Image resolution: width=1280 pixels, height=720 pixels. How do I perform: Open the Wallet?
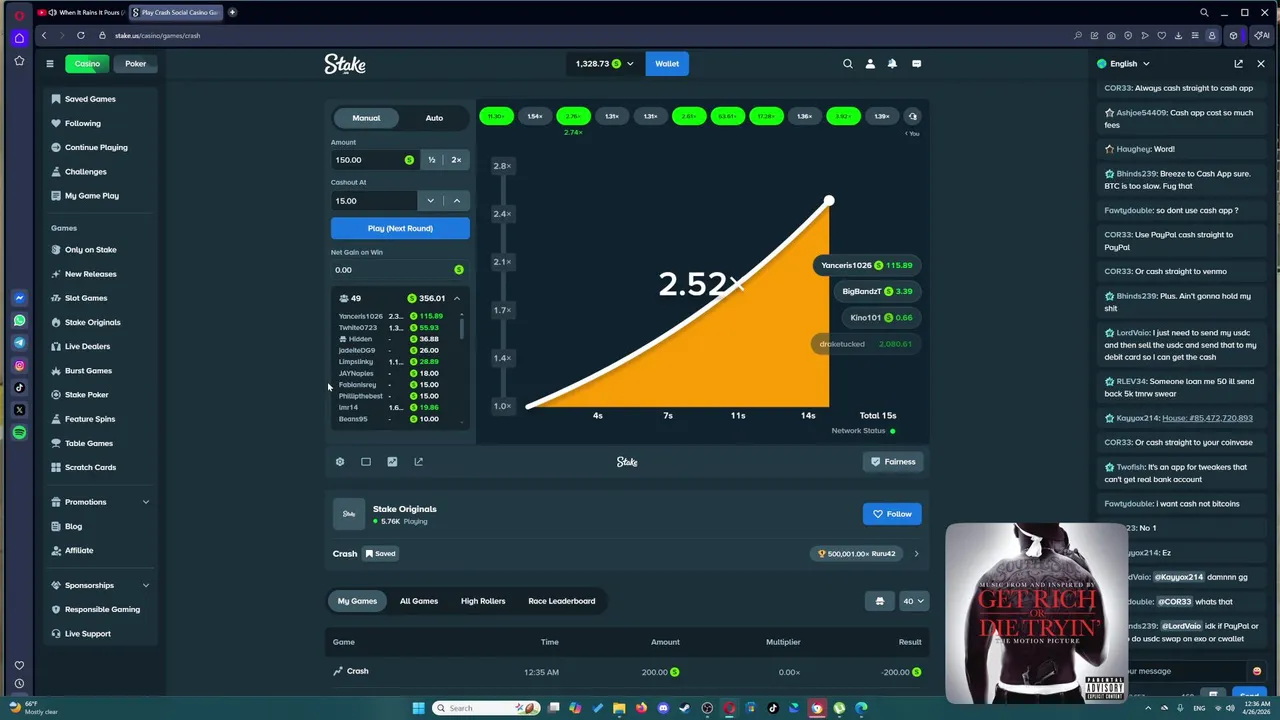(667, 64)
